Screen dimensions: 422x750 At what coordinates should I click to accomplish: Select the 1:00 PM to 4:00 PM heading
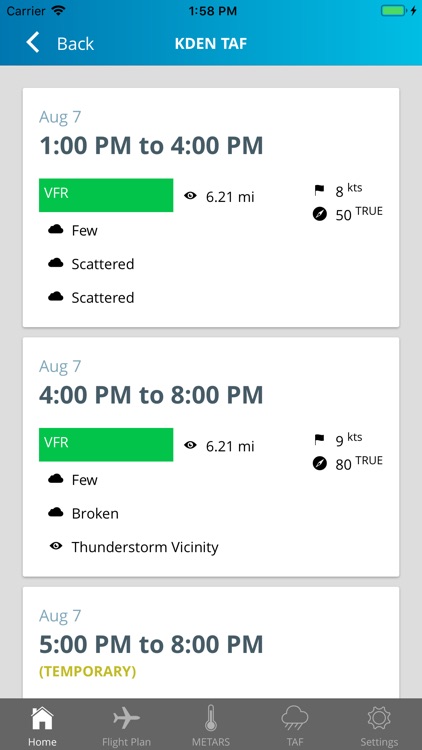[x=151, y=145]
